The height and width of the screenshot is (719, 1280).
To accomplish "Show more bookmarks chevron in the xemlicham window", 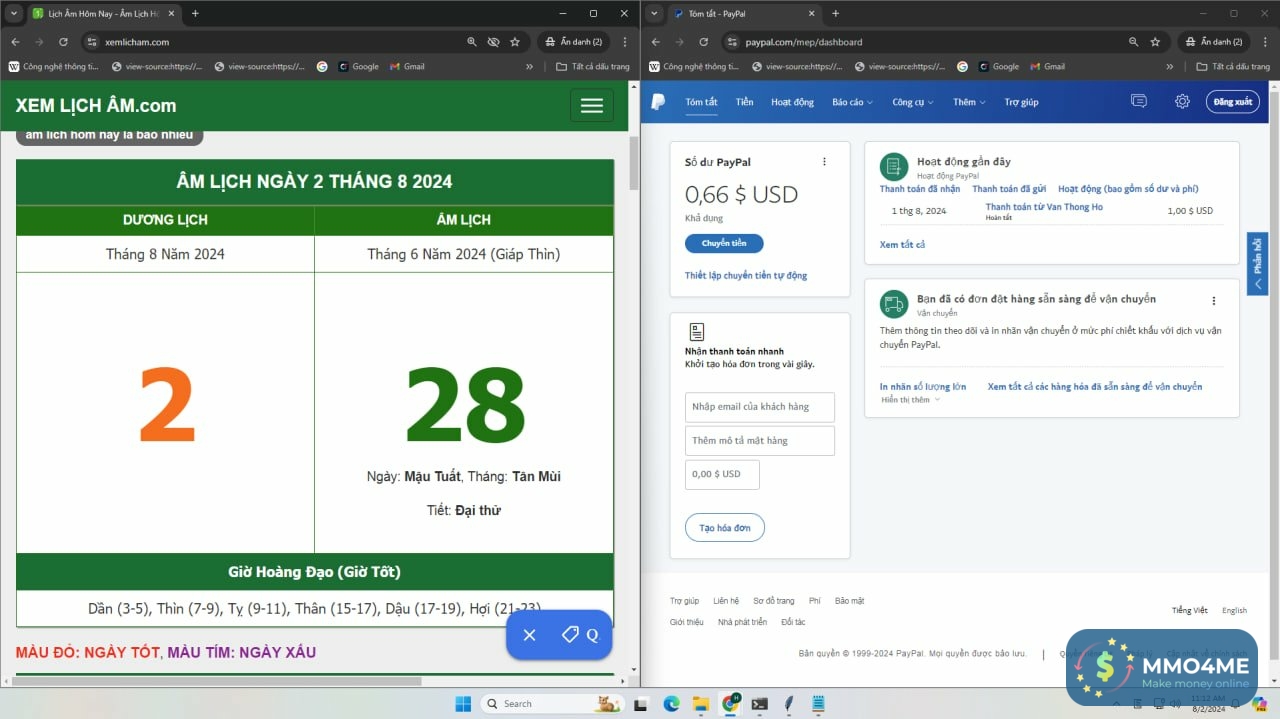I will click(x=529, y=66).
